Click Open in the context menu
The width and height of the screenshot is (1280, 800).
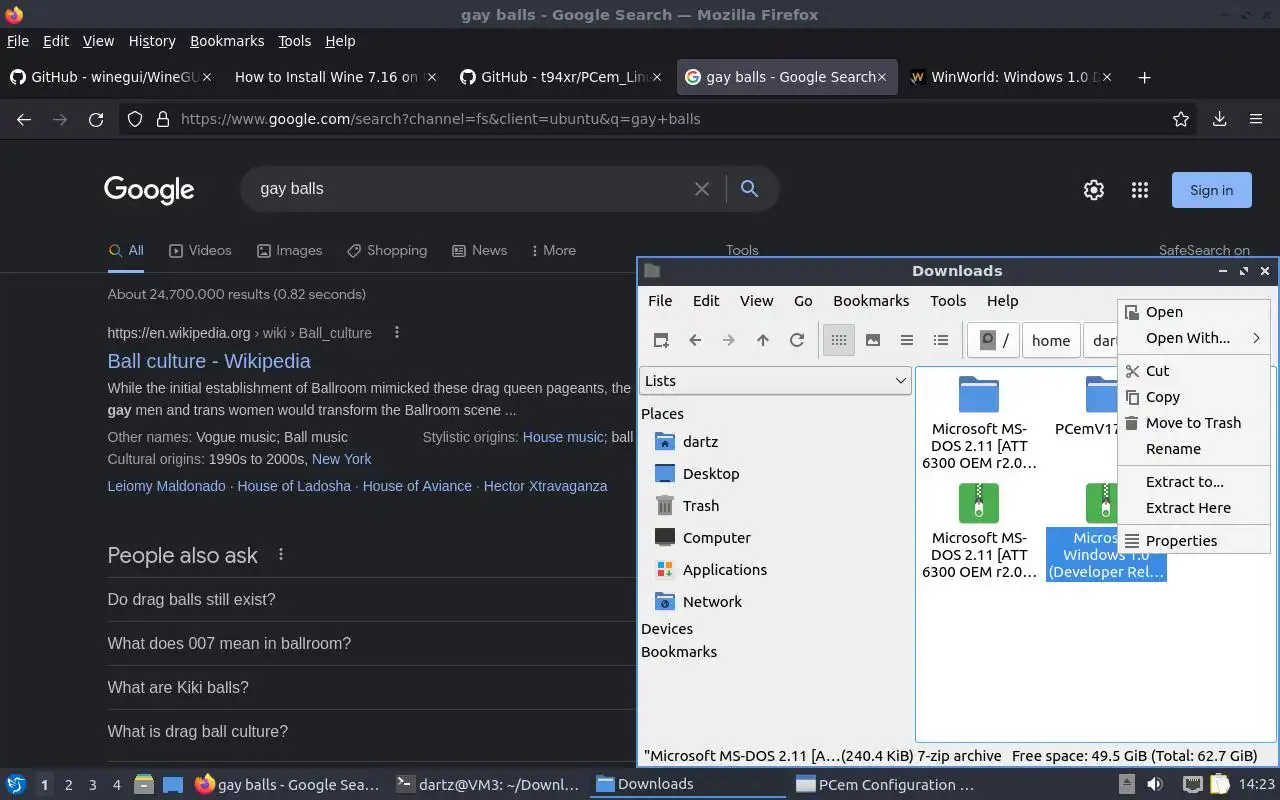[1194, 312]
